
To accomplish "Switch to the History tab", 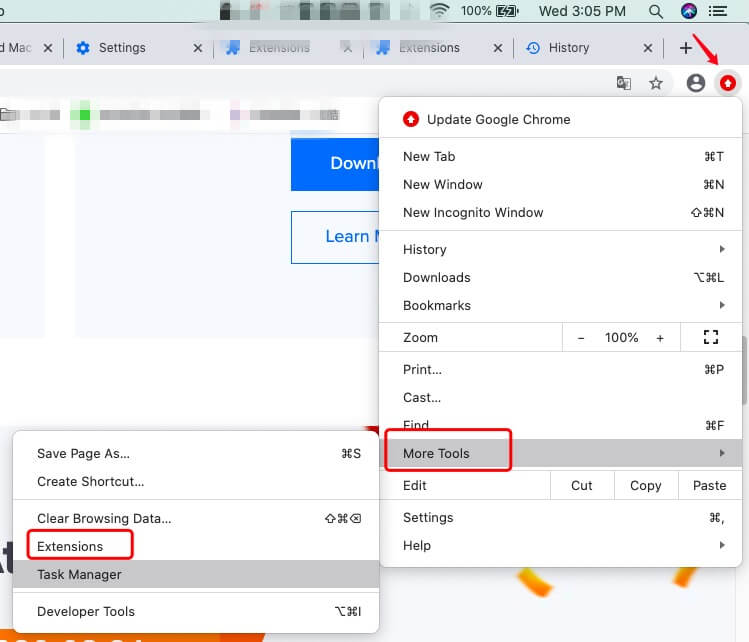I will (568, 48).
